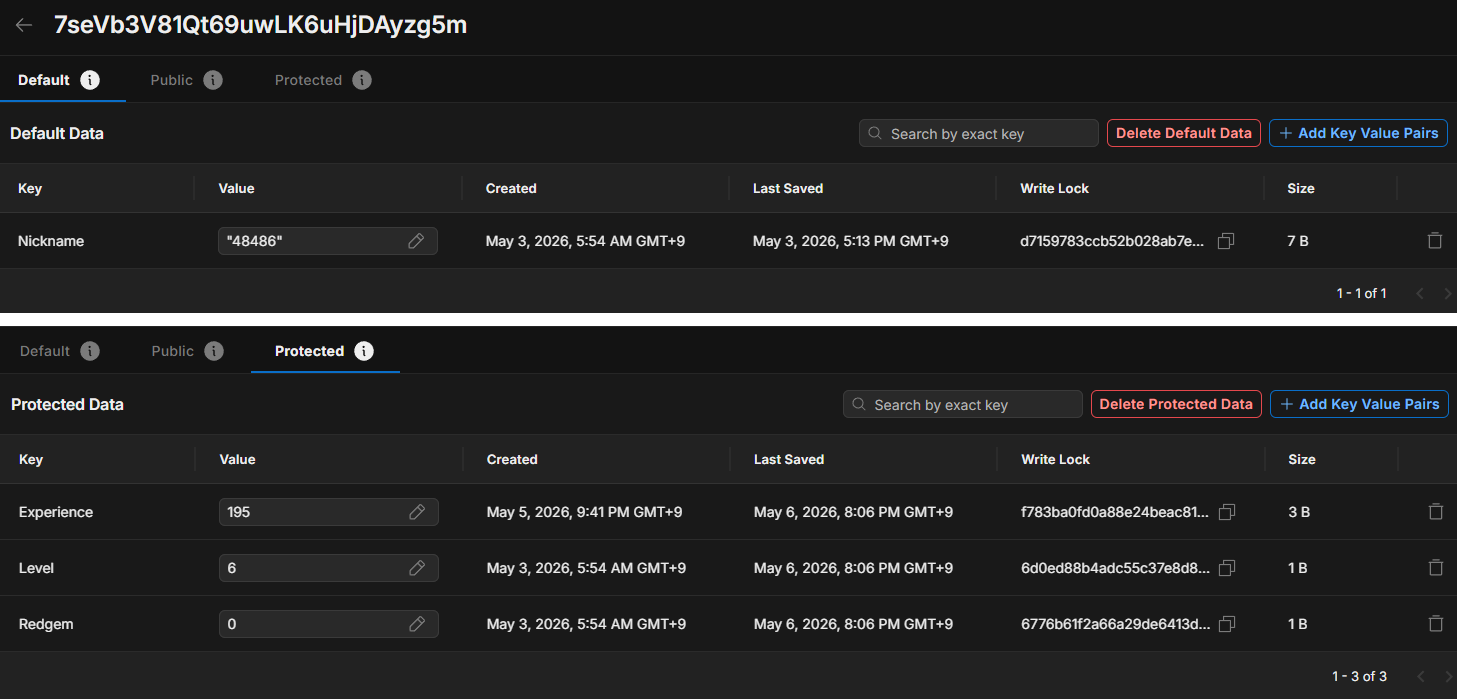Show info for Public tab in bottom panel
The width and height of the screenshot is (1457, 699).
[214, 351]
